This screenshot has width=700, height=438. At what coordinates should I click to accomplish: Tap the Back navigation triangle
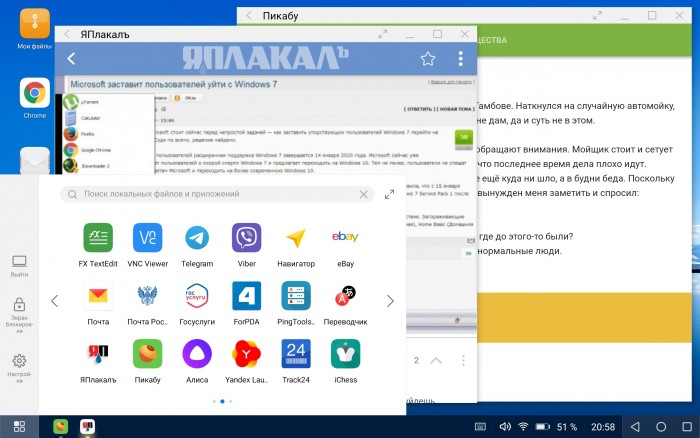click(635, 427)
